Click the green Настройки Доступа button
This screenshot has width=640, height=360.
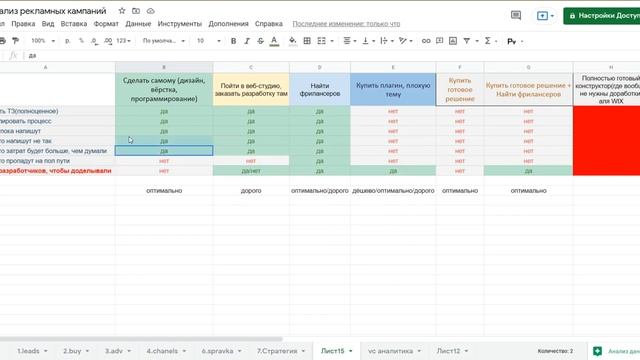602,16
